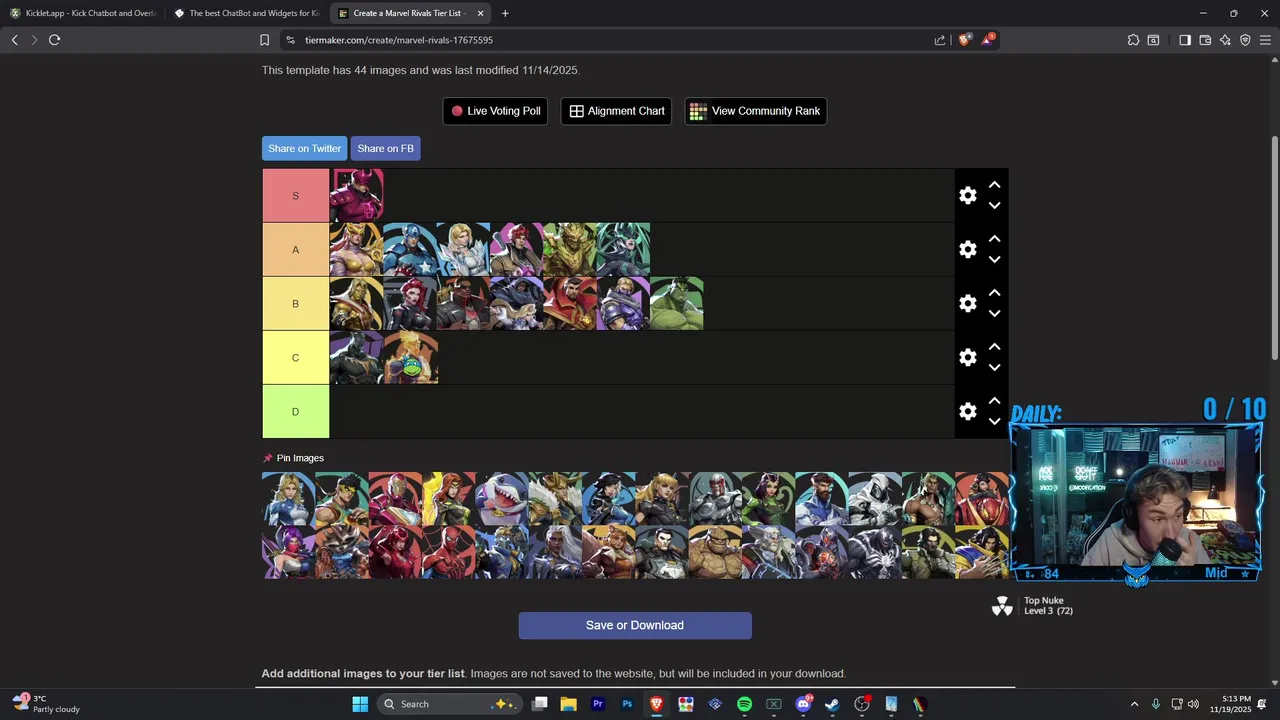Move S tier row up

994,185
